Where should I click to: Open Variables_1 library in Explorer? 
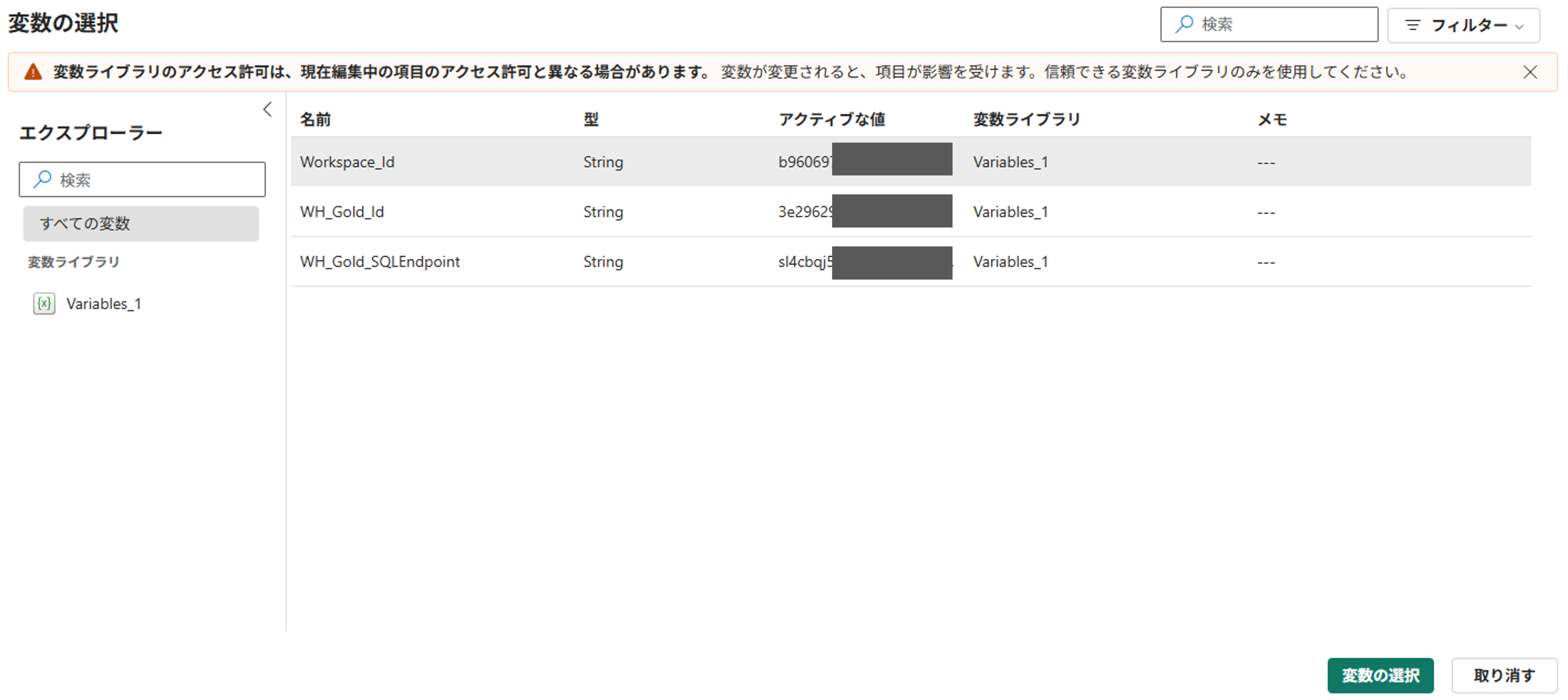103,303
